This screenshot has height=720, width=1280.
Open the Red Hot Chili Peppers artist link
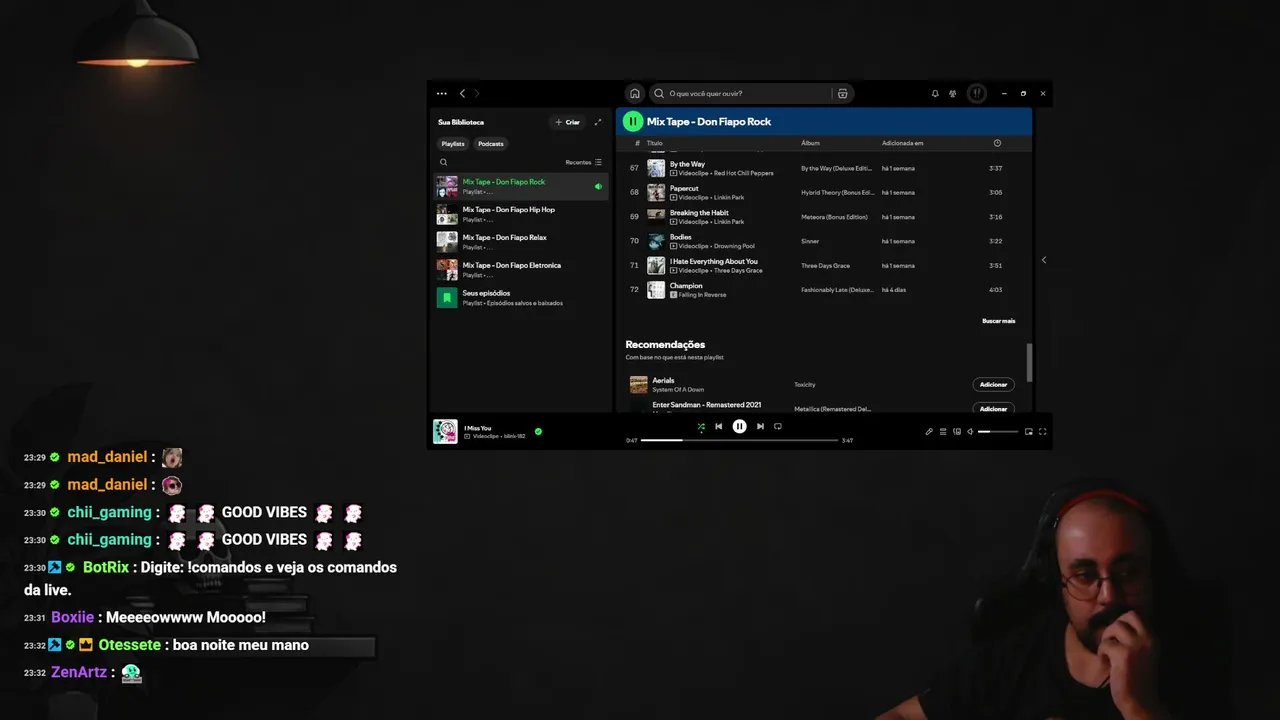pos(743,173)
